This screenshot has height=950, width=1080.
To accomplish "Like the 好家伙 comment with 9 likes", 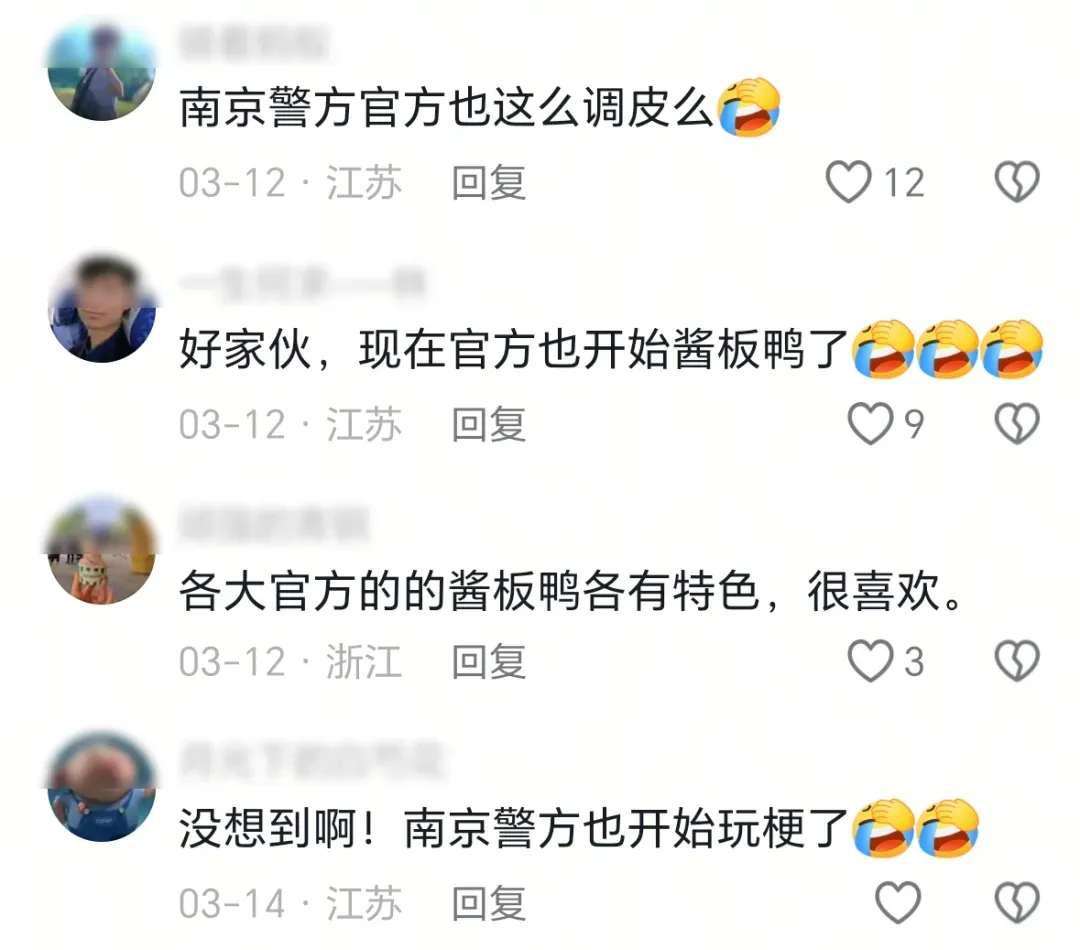I will (869, 424).
